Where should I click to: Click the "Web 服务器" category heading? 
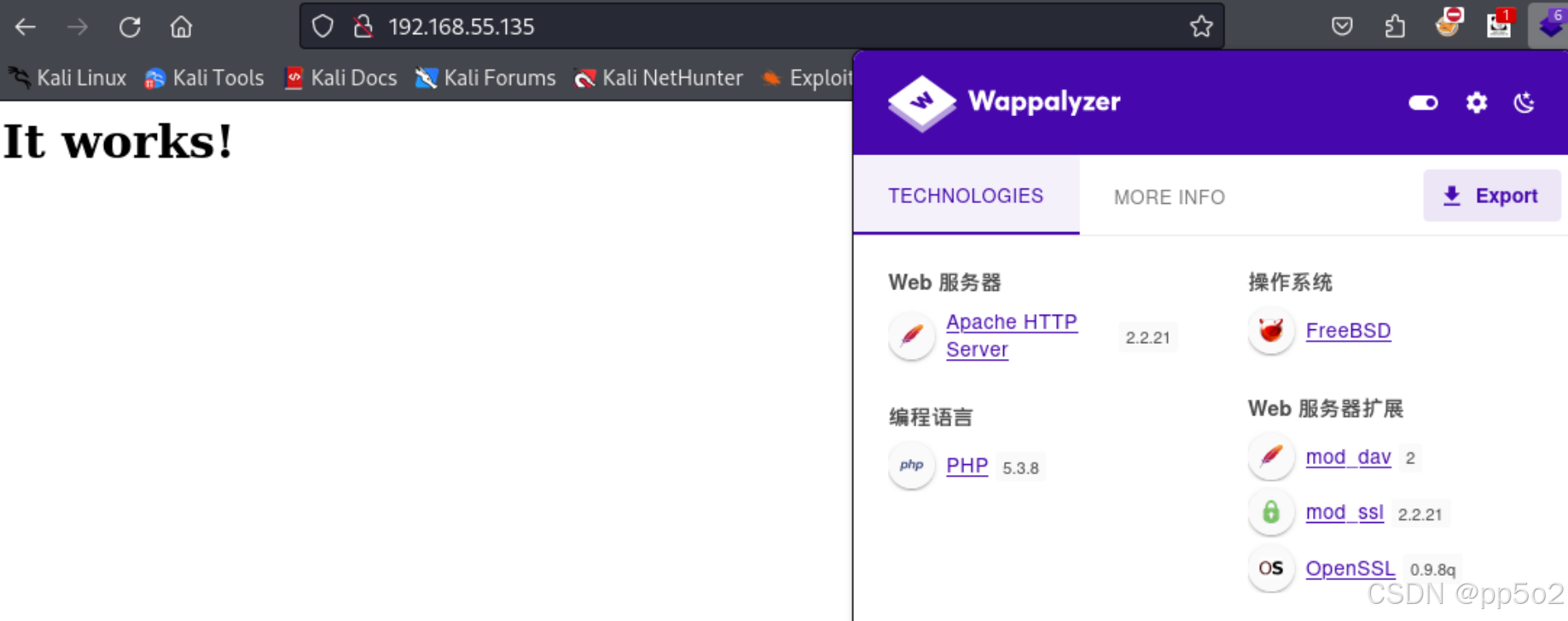pos(944,282)
